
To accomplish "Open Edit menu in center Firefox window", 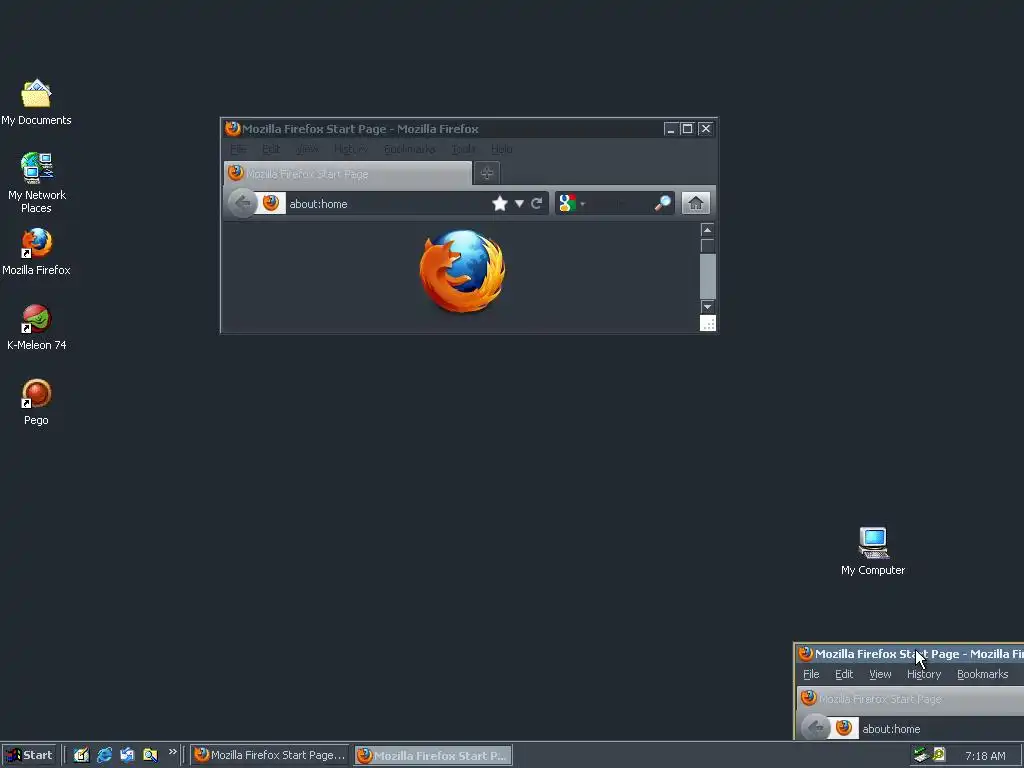I will [271, 150].
